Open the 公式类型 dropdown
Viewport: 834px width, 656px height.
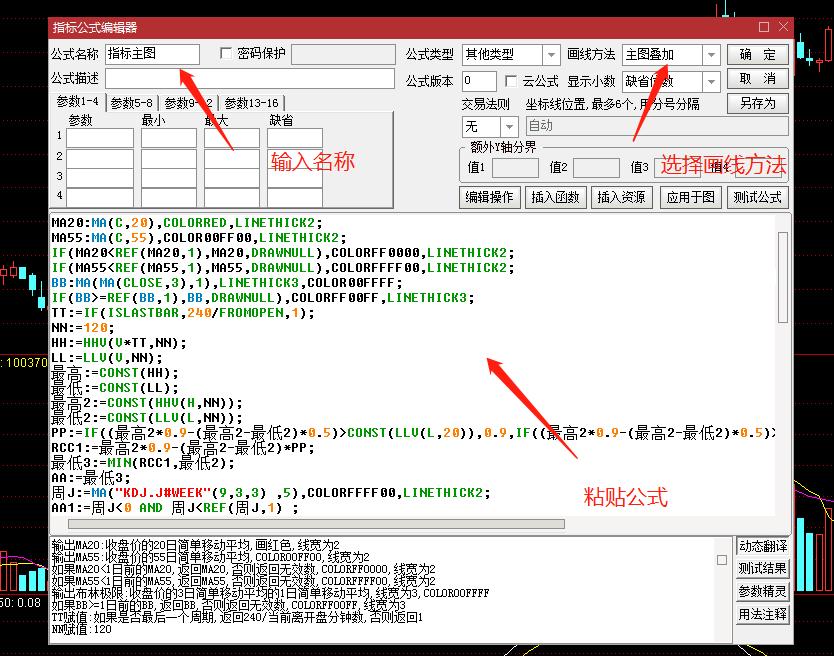pos(551,55)
